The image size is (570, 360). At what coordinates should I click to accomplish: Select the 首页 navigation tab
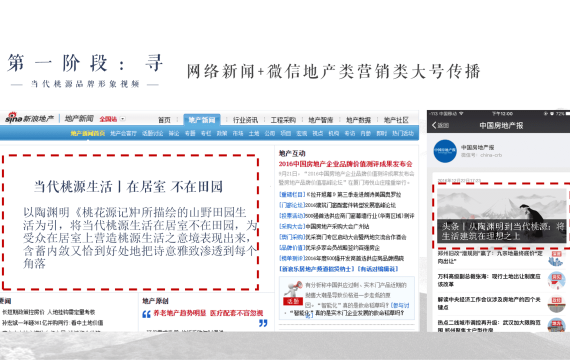coord(164,120)
